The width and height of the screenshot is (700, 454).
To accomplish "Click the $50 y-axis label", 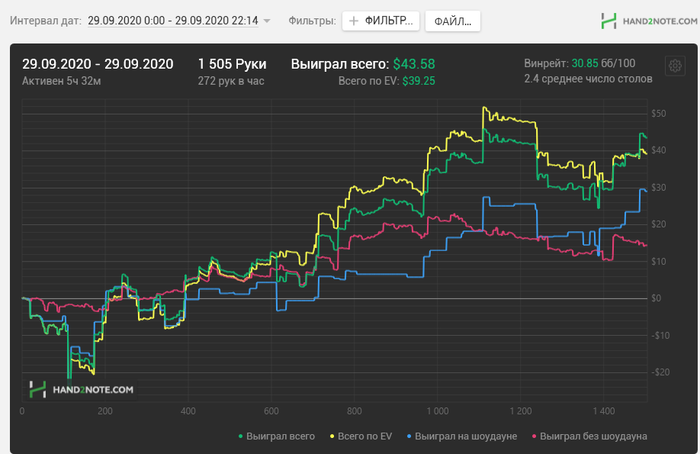I will 658,113.
